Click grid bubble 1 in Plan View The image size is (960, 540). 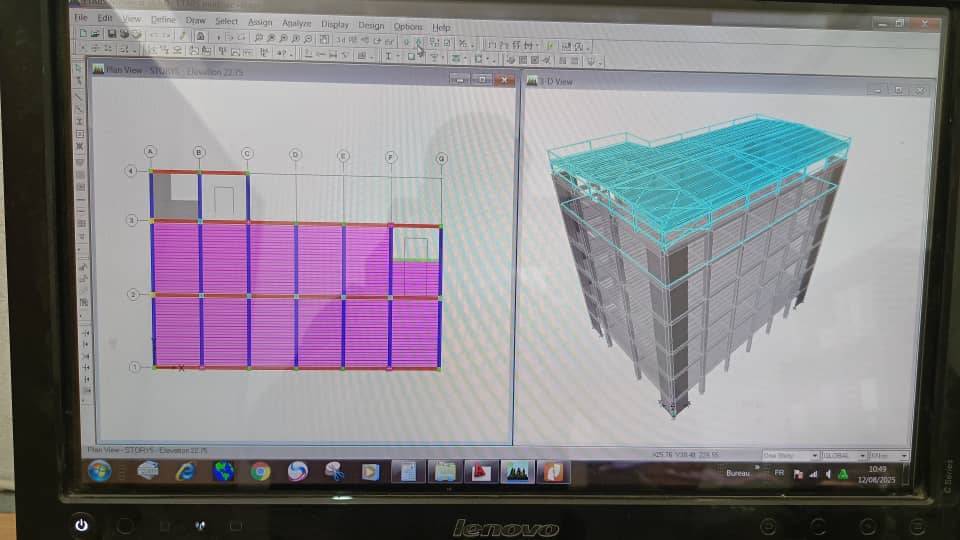point(135,367)
